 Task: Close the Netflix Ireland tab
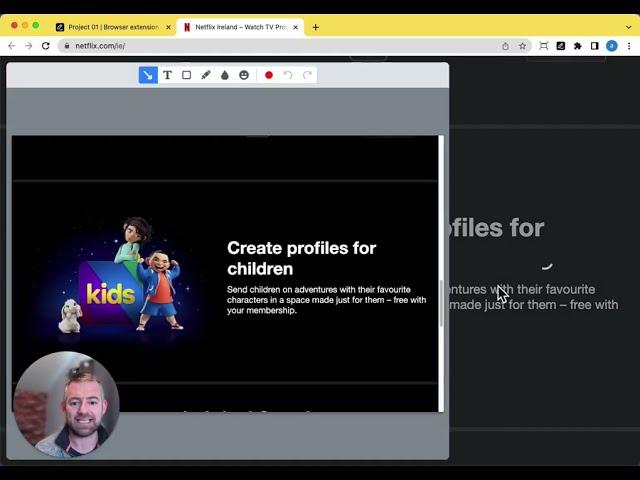(296, 27)
